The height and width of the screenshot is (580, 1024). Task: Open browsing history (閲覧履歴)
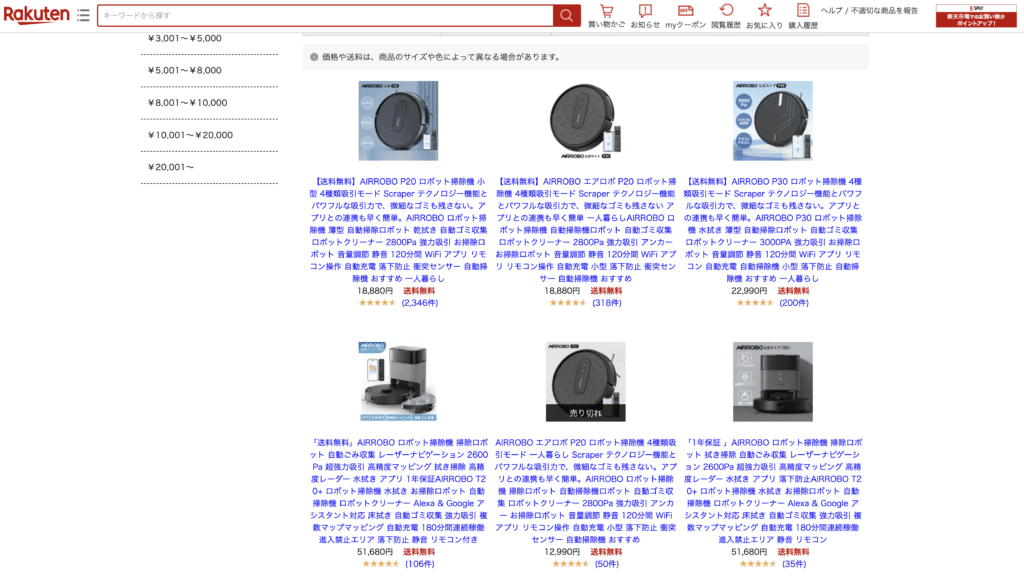[x=726, y=16]
